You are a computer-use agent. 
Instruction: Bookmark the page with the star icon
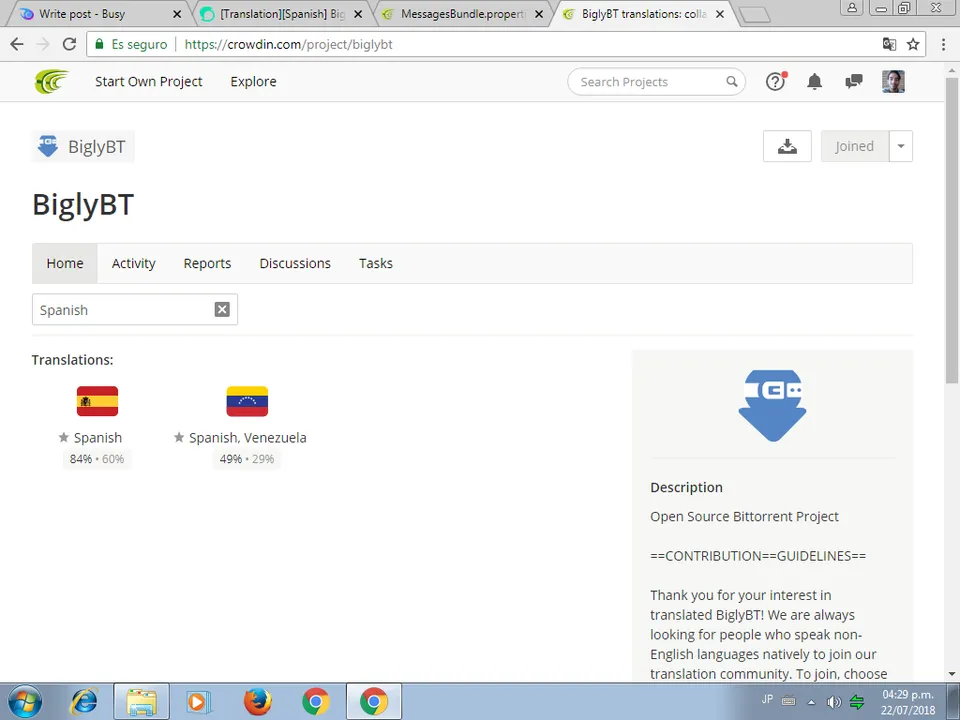913,44
